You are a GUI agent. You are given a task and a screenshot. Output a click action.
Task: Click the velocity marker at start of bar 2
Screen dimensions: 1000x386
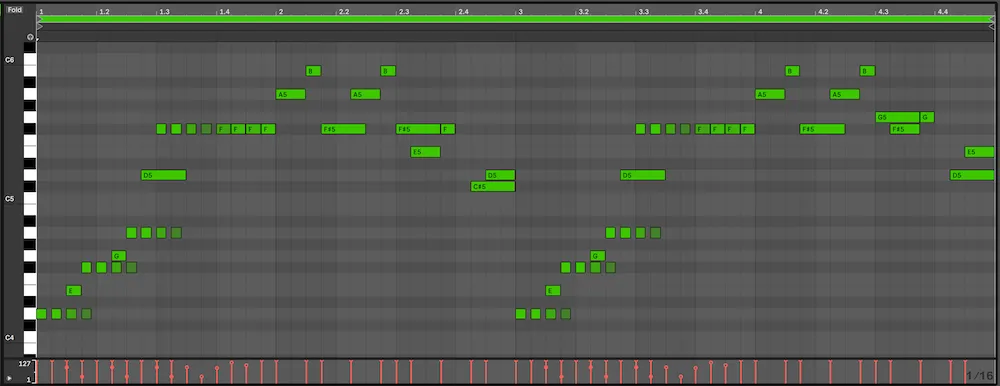coord(277,371)
